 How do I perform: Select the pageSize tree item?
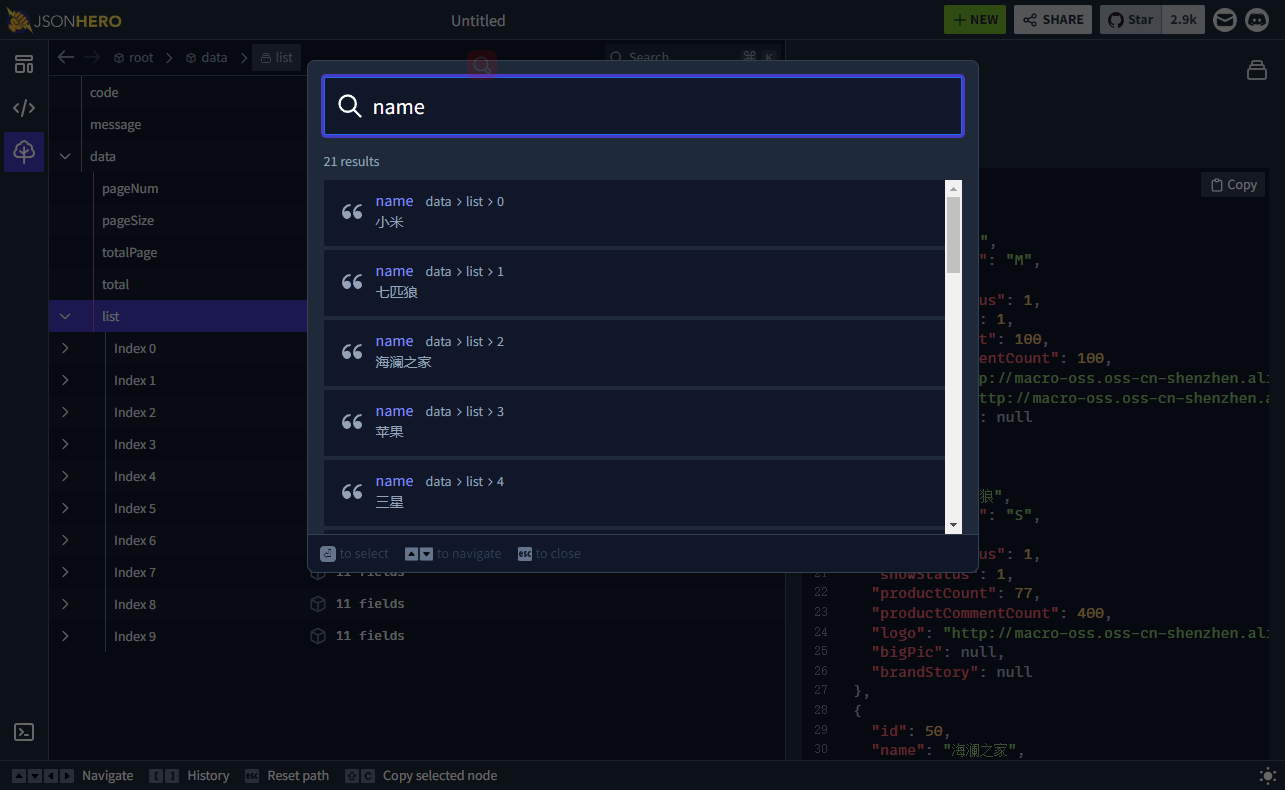(128, 220)
